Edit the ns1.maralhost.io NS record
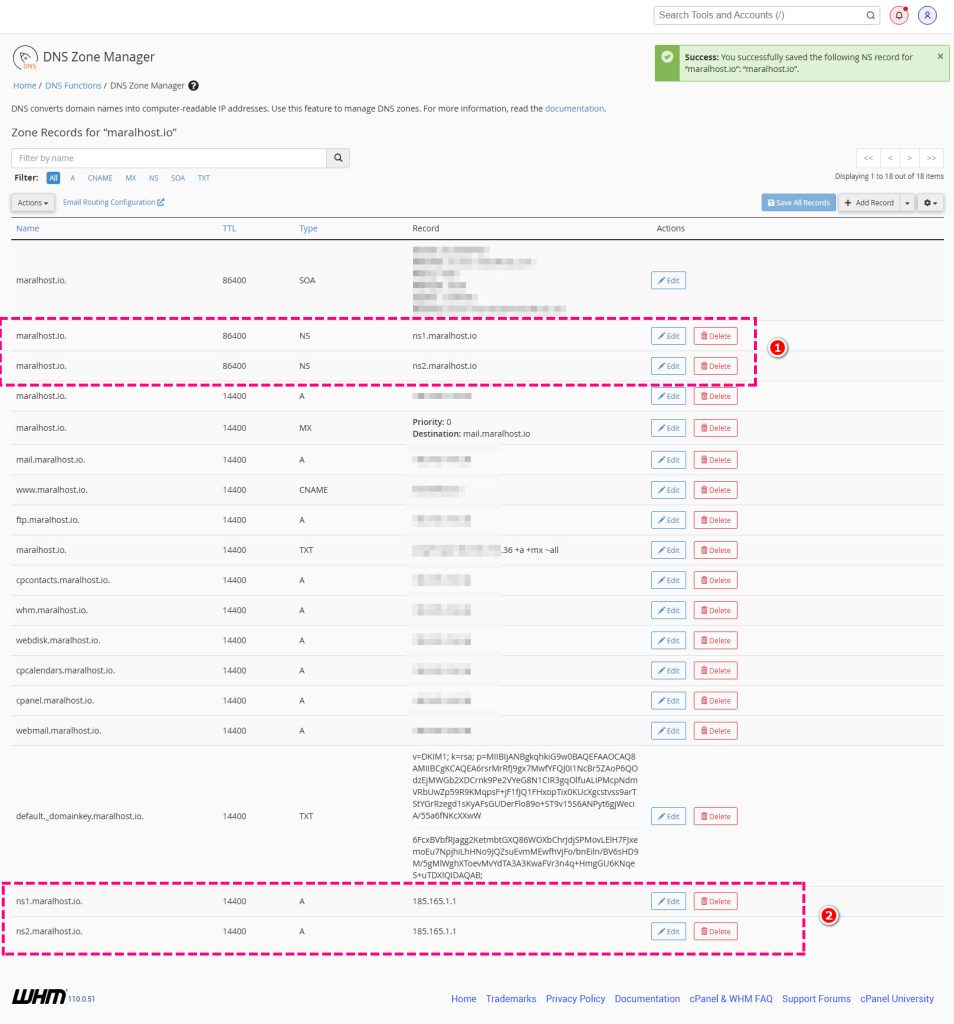Image resolution: width=954 pixels, height=1024 pixels. point(668,336)
